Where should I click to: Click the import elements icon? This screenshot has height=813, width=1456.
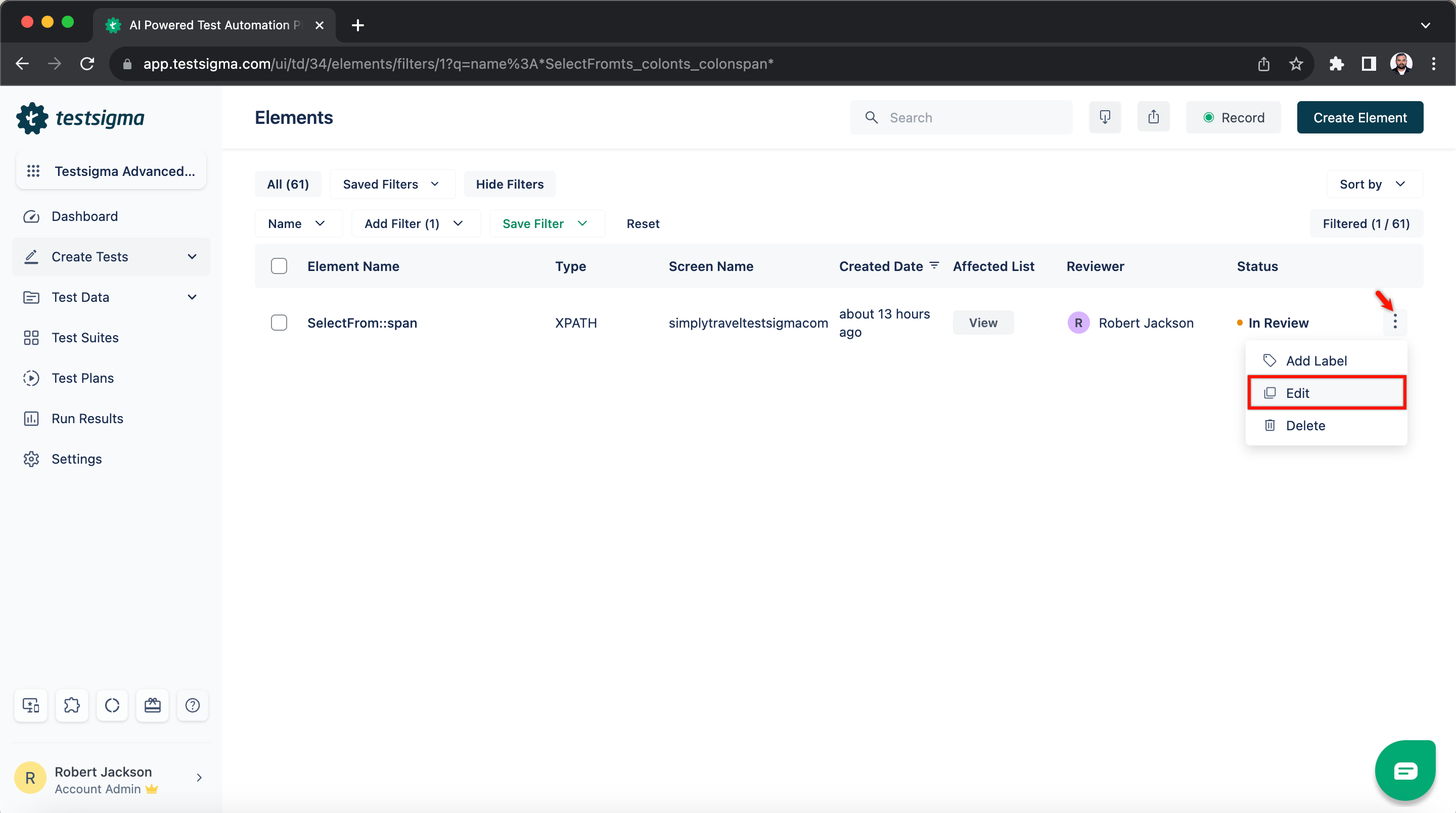click(x=1105, y=118)
